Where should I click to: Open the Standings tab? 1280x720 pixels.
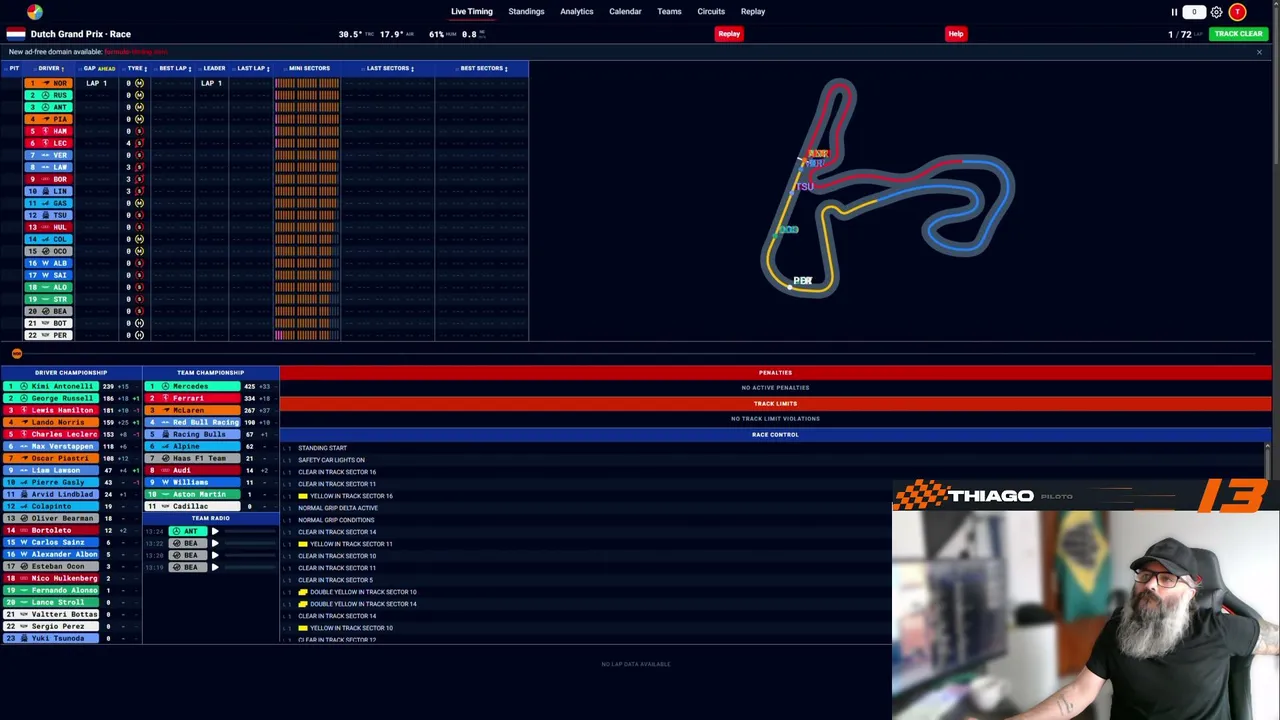(526, 12)
